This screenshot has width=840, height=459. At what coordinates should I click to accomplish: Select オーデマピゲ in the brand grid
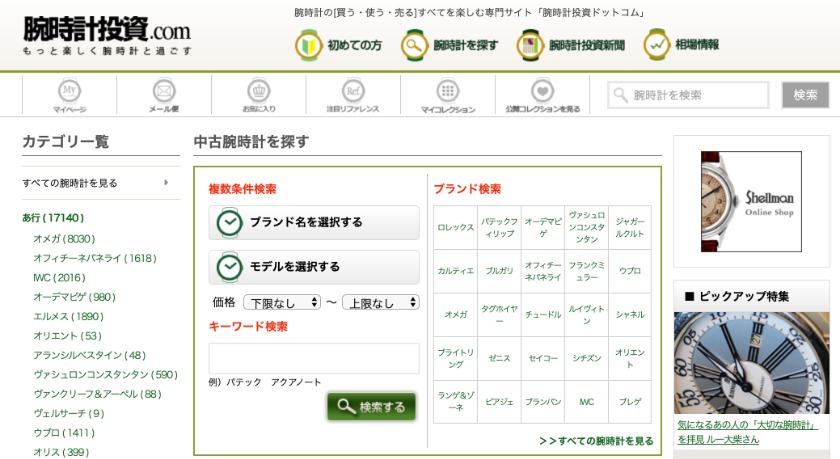click(543, 228)
